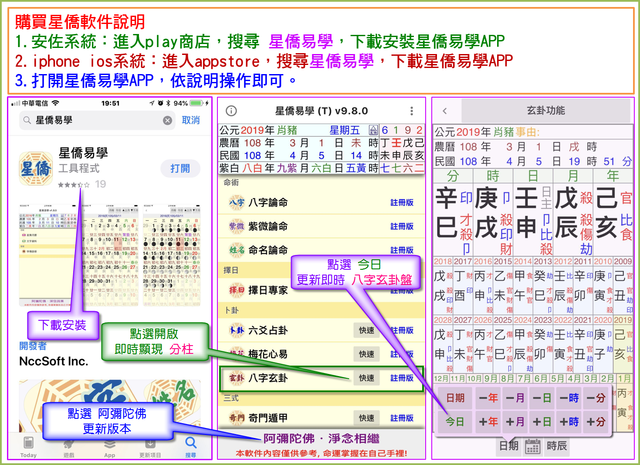
Task: Go back using the 玄卦功能 back chevron
Action: [x=444, y=110]
